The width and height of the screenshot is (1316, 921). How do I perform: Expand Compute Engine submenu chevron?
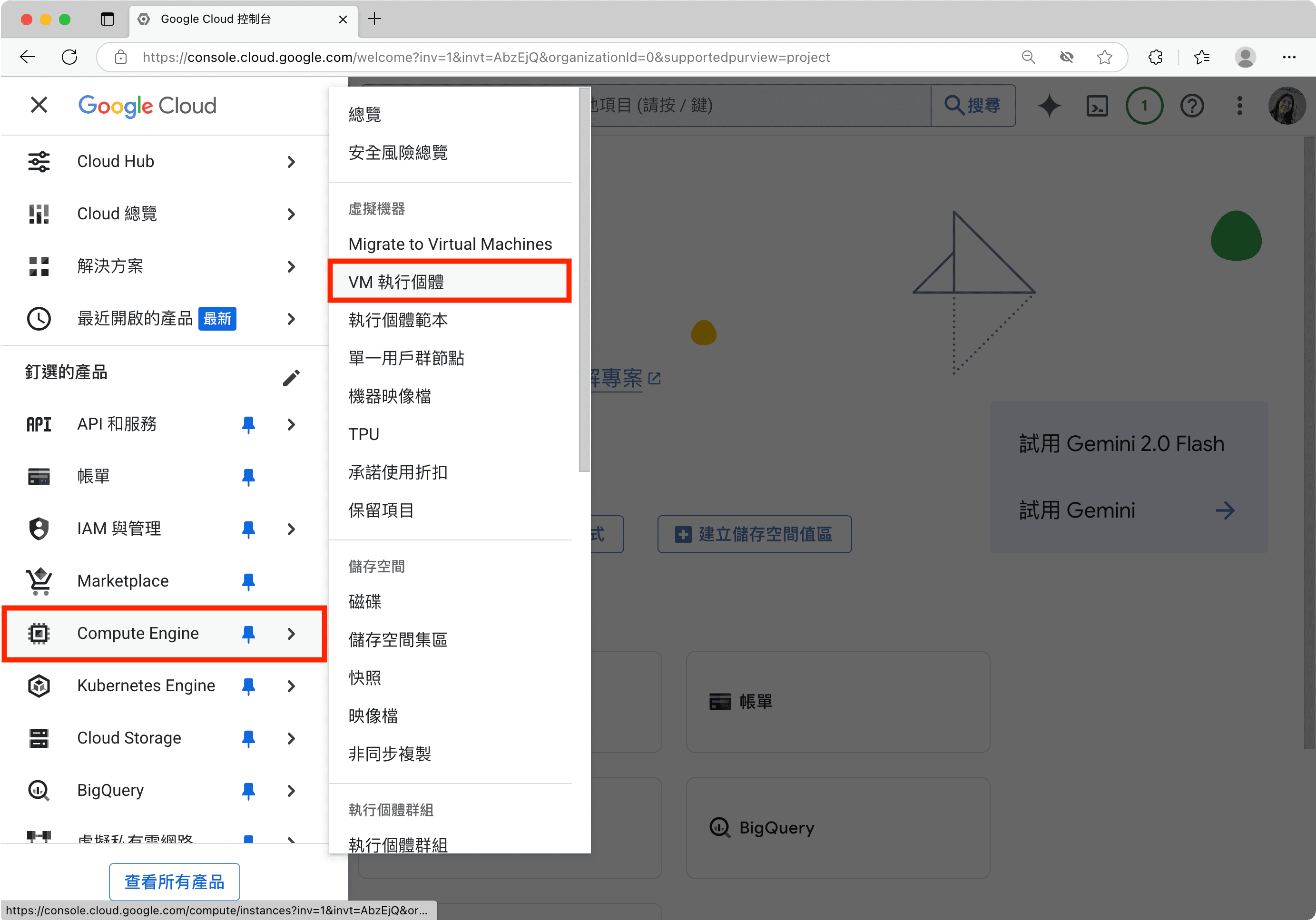point(291,634)
